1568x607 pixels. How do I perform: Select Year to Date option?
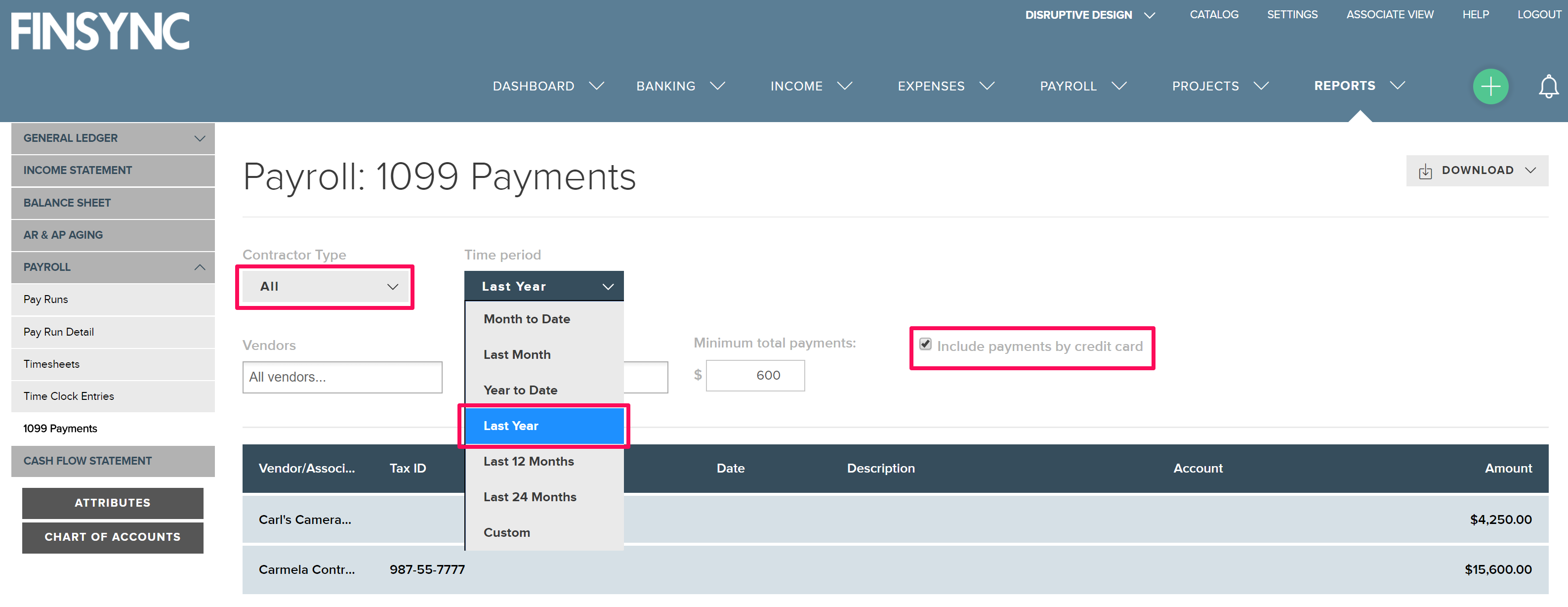pyautogui.click(x=544, y=390)
